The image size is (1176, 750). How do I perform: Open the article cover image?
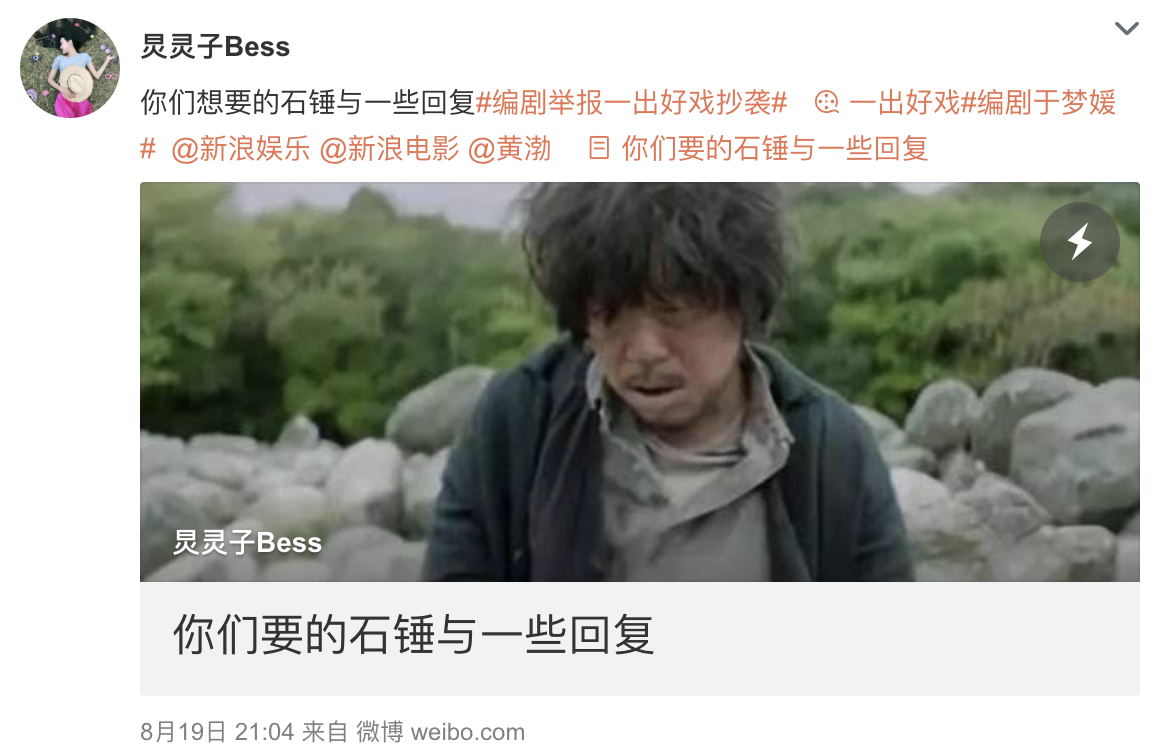click(x=640, y=382)
